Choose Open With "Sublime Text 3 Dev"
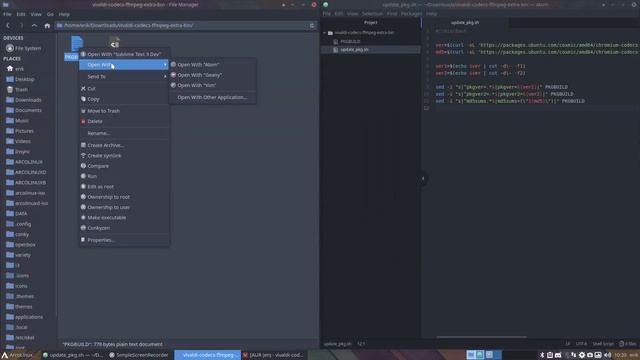The width and height of the screenshot is (640, 360). (x=124, y=54)
